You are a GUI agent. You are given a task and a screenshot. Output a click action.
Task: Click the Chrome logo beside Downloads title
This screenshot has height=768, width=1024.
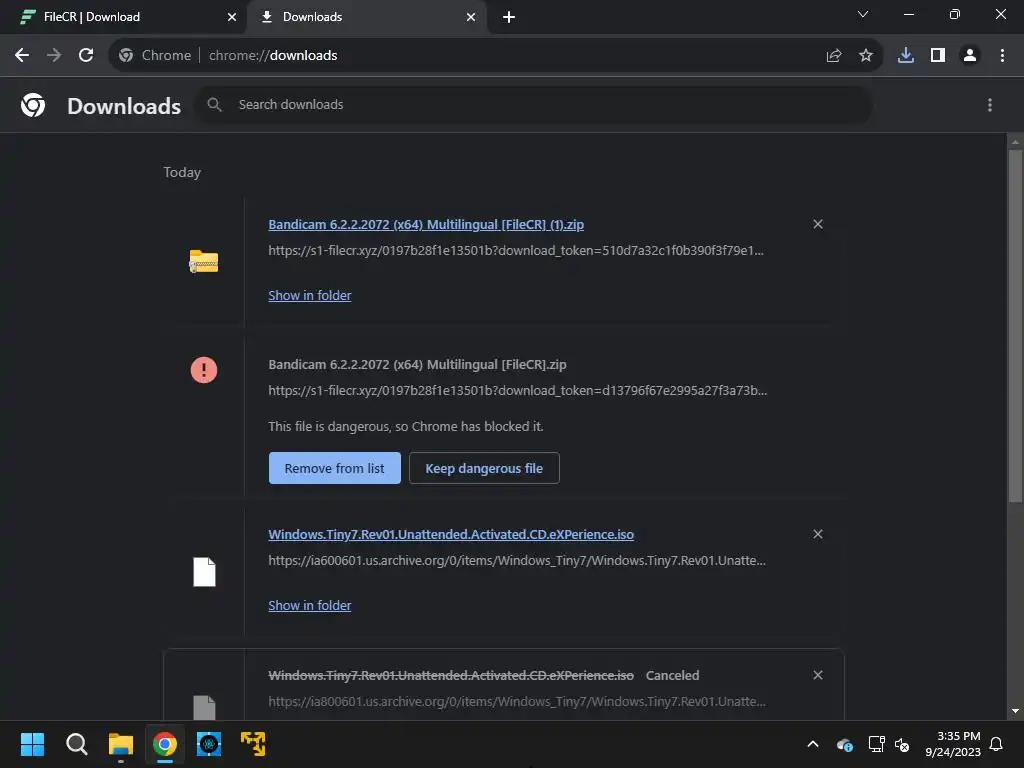tap(33, 105)
